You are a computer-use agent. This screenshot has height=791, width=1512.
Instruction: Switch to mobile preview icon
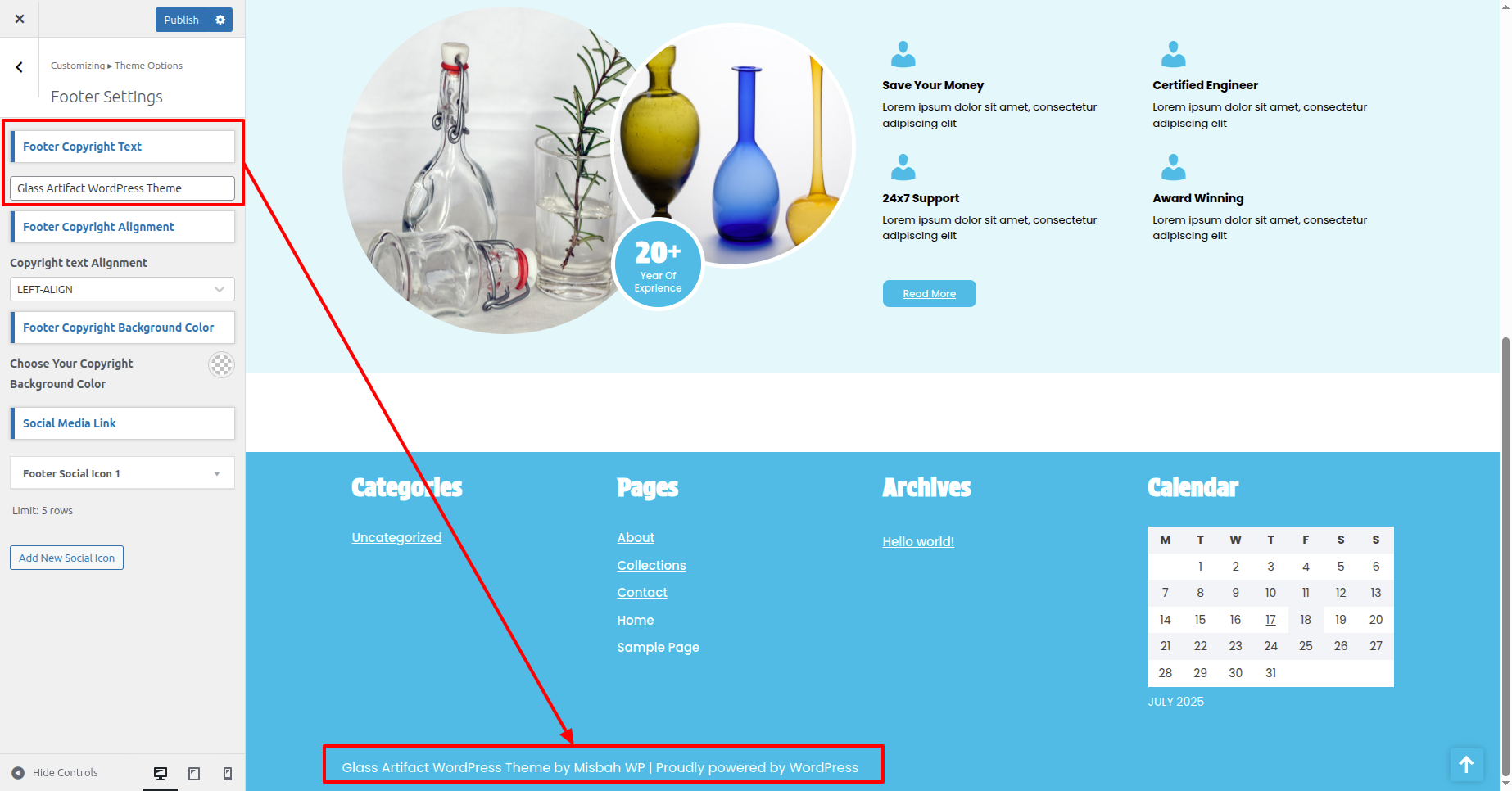[x=228, y=773]
